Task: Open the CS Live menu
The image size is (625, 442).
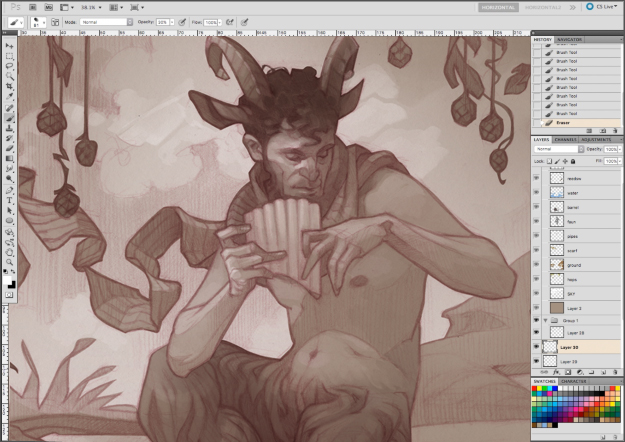Action: (x=602, y=7)
